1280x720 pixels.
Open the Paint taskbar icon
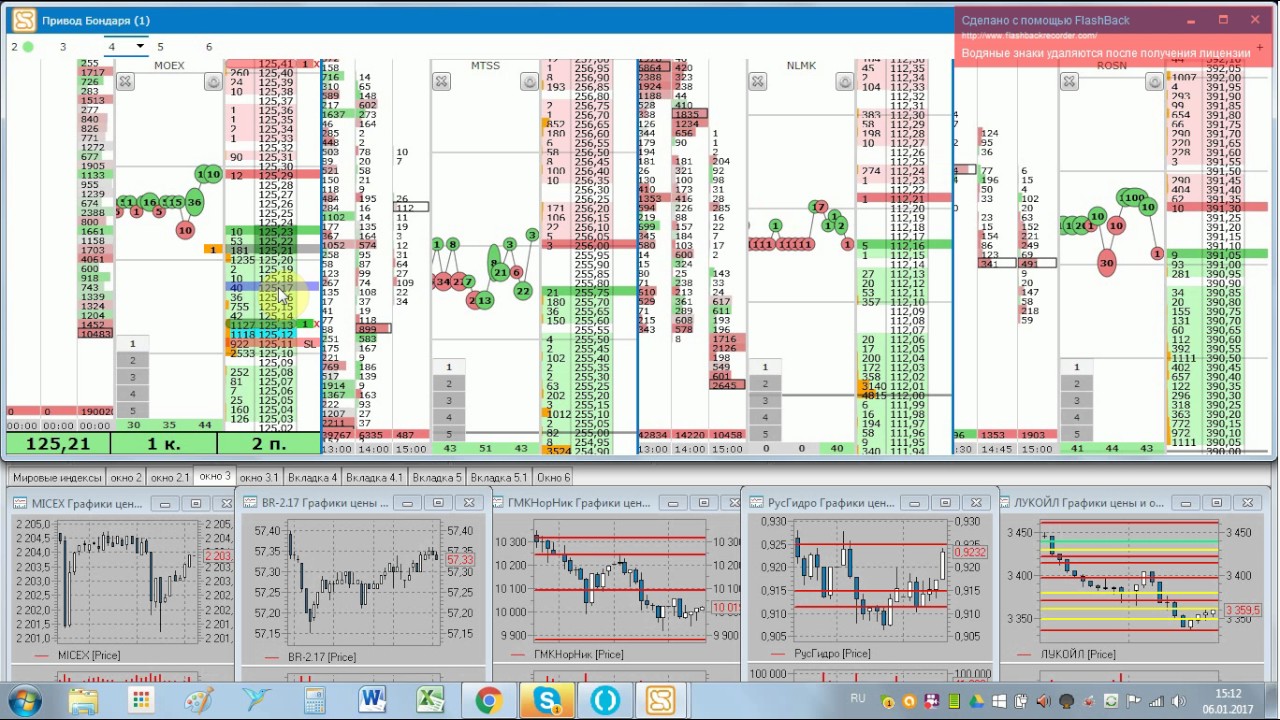pyautogui.click(x=199, y=700)
